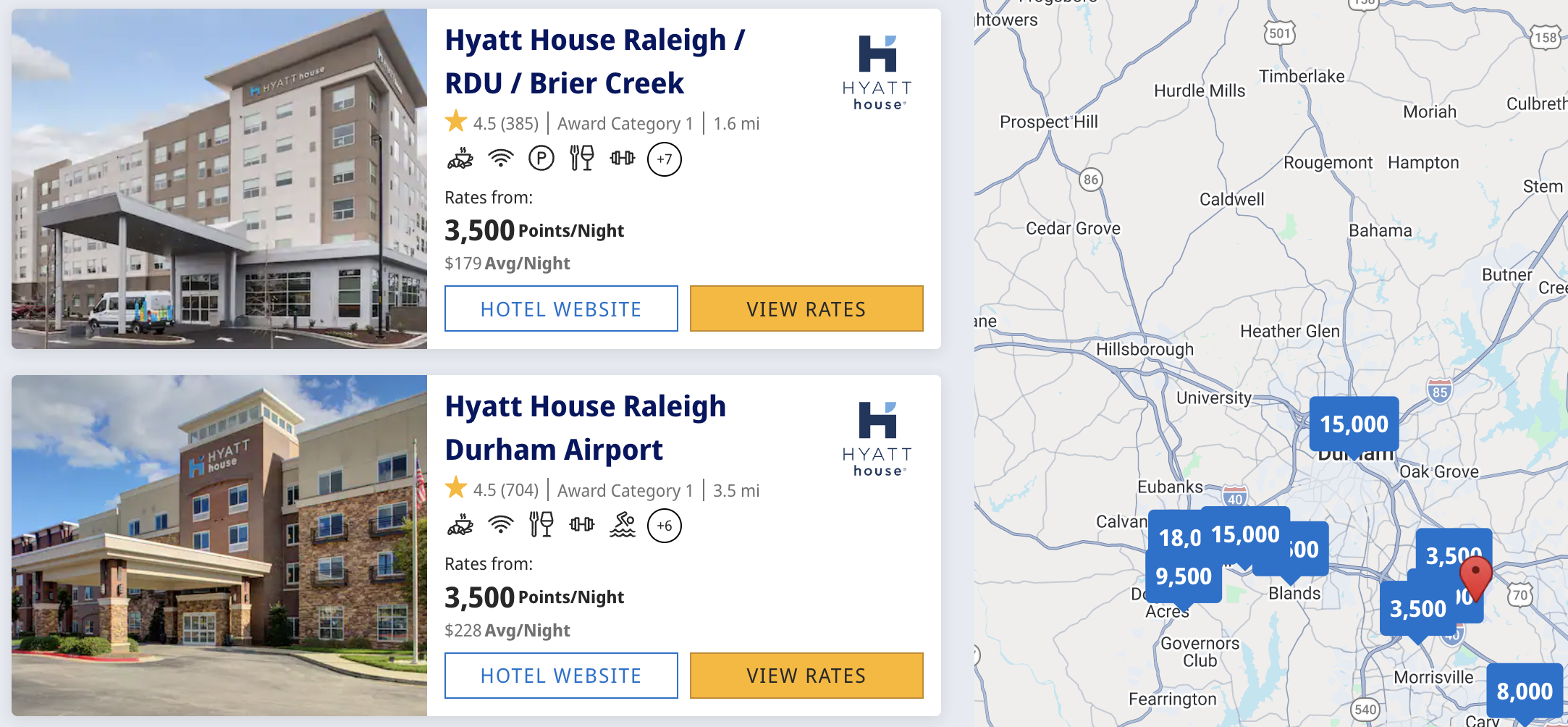
Task: Click the (704) review count link
Action: point(518,489)
